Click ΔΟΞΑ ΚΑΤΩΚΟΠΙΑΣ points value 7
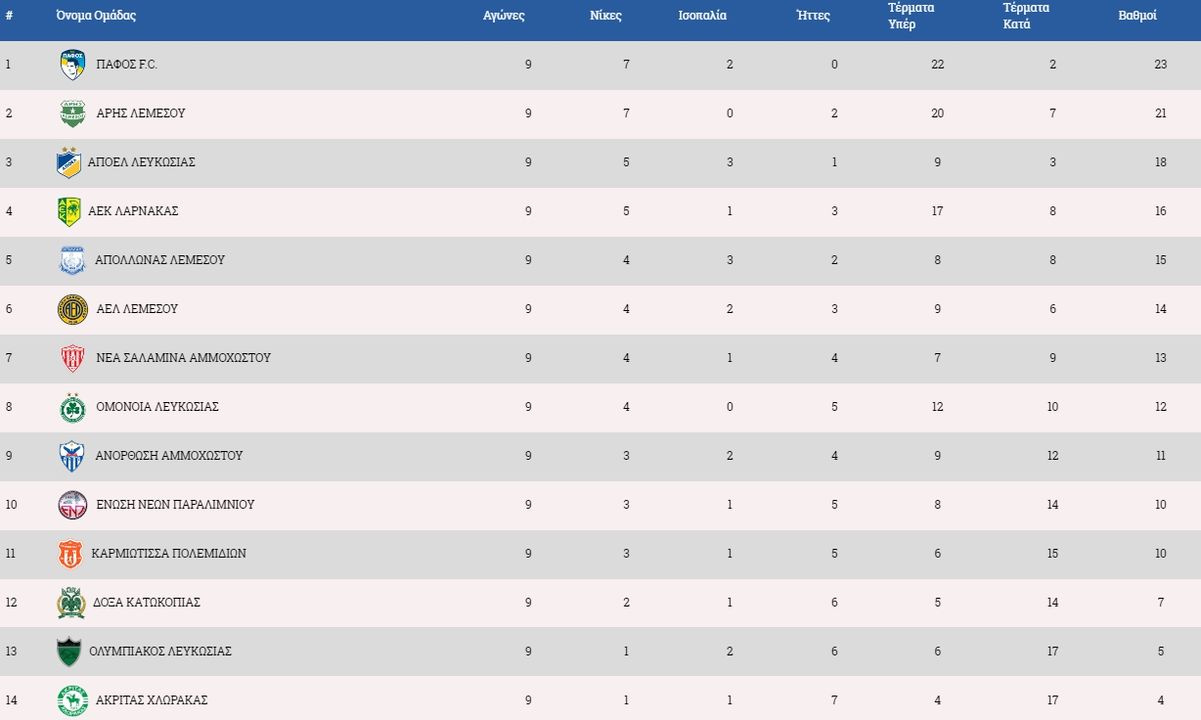 [x=1161, y=603]
